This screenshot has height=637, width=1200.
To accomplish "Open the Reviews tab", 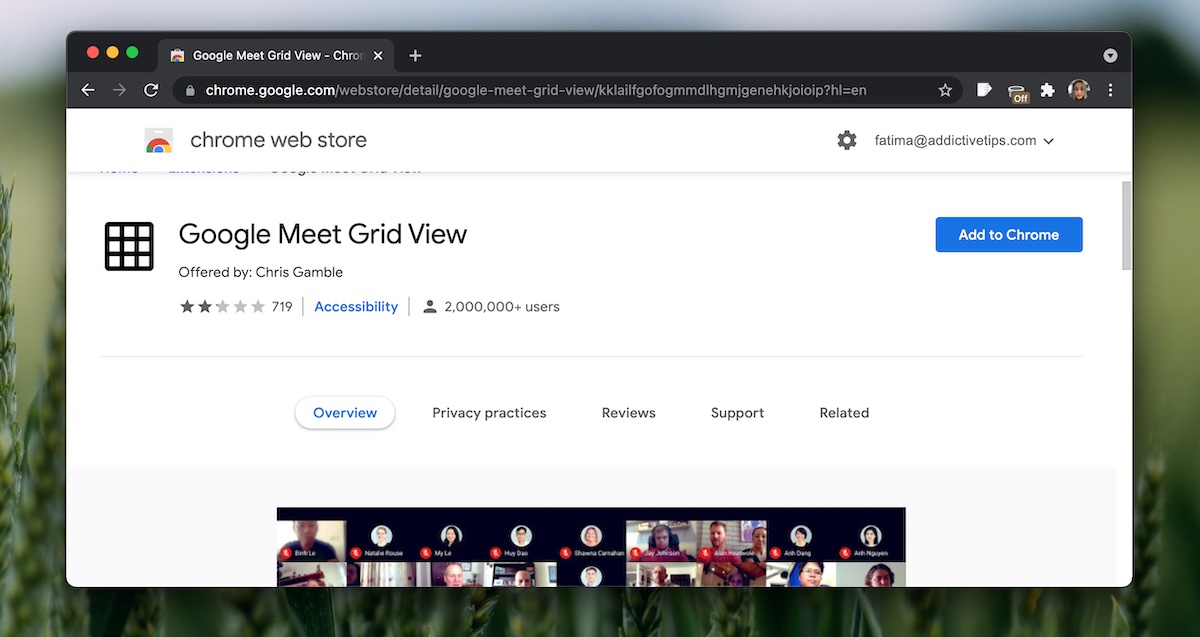I will (x=628, y=413).
